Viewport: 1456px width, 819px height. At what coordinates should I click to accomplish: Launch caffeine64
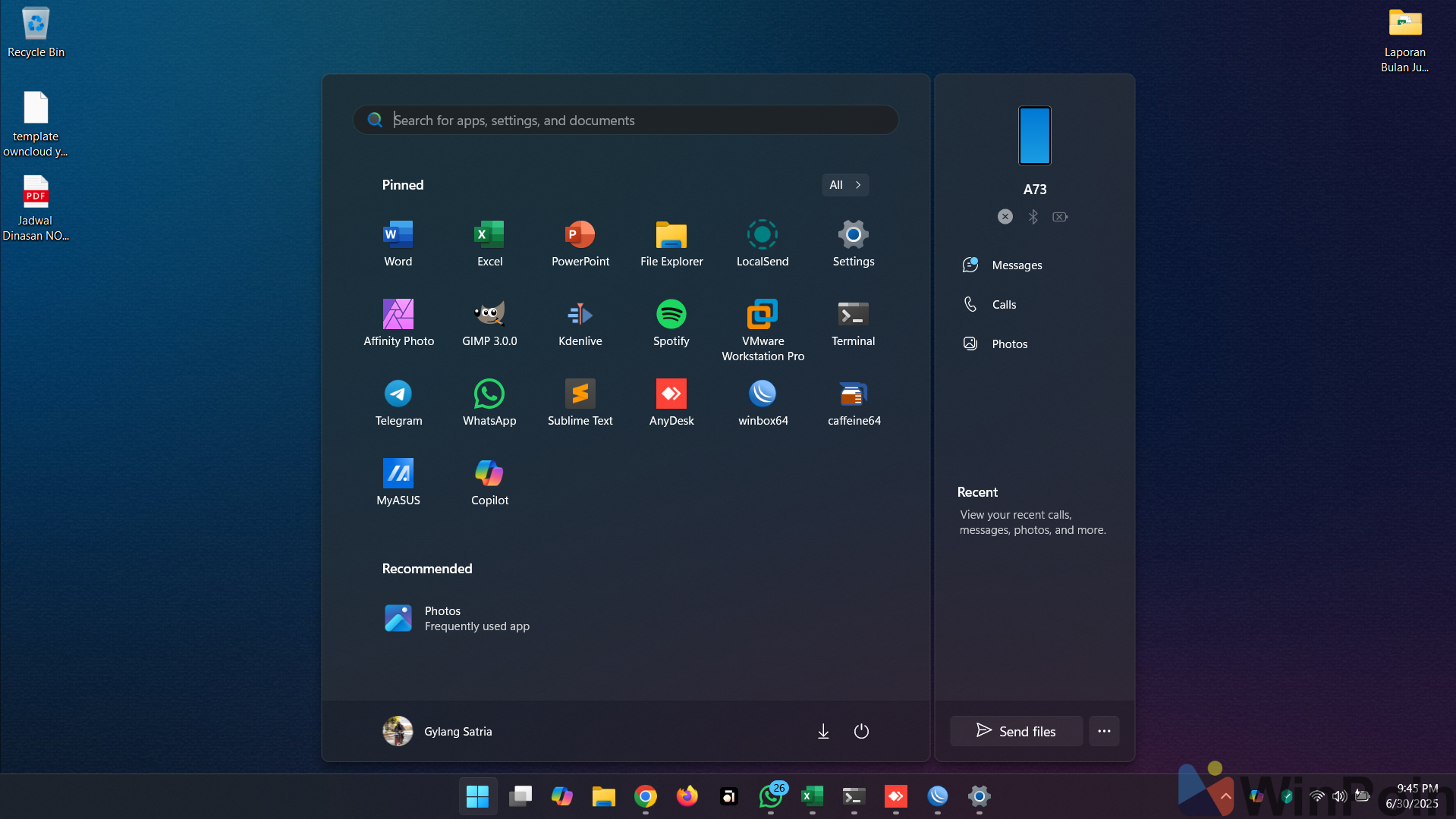(x=854, y=403)
